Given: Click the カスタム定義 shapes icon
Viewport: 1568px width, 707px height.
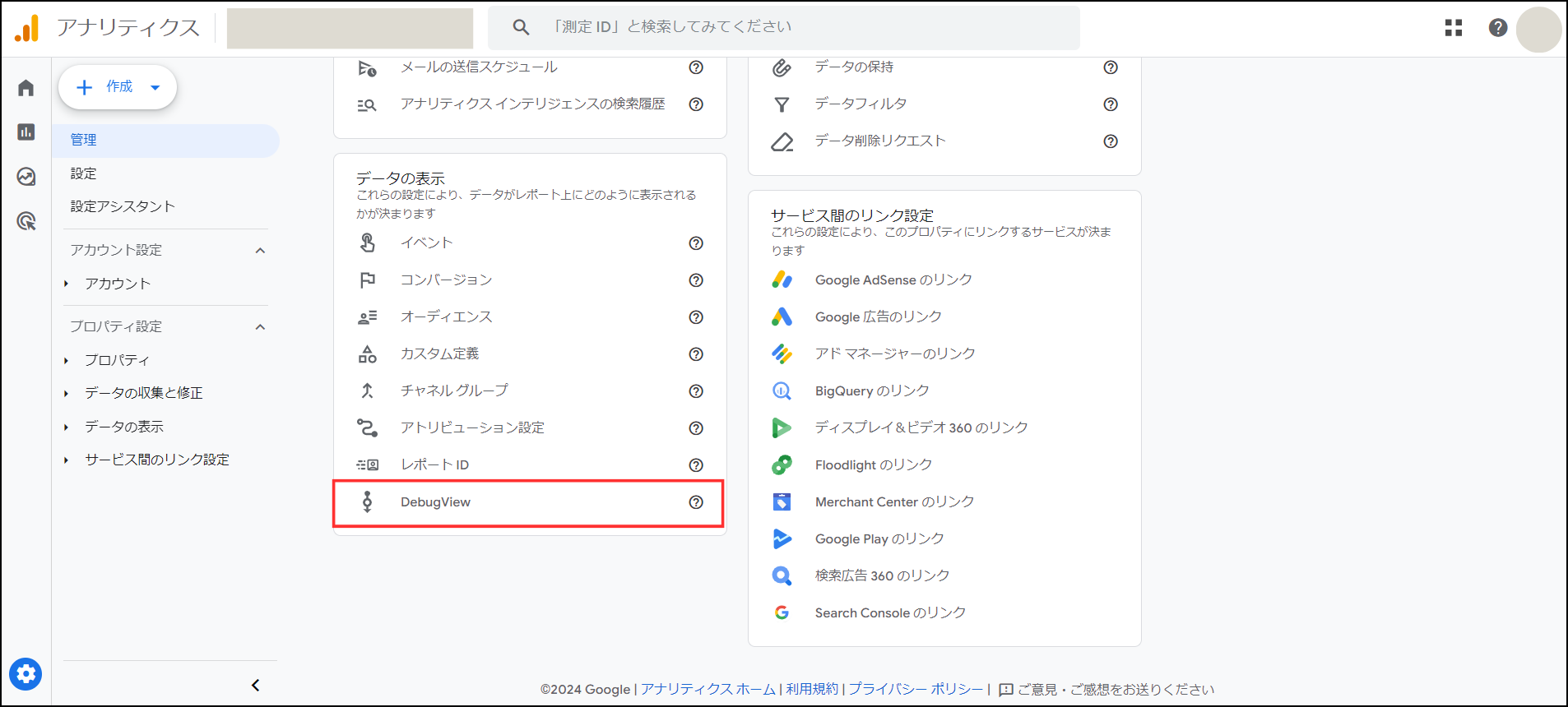Looking at the screenshot, I should (x=368, y=353).
